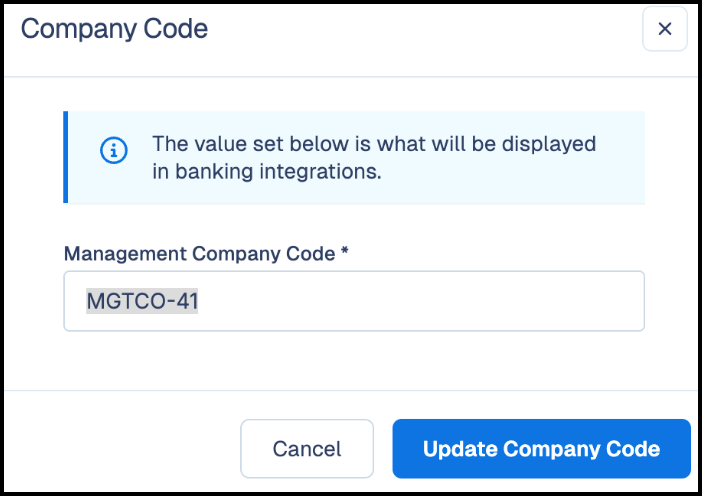Screen dimensions: 702x496
Task: Click the required asterisk beside the label
Action: pyautogui.click(x=344, y=251)
